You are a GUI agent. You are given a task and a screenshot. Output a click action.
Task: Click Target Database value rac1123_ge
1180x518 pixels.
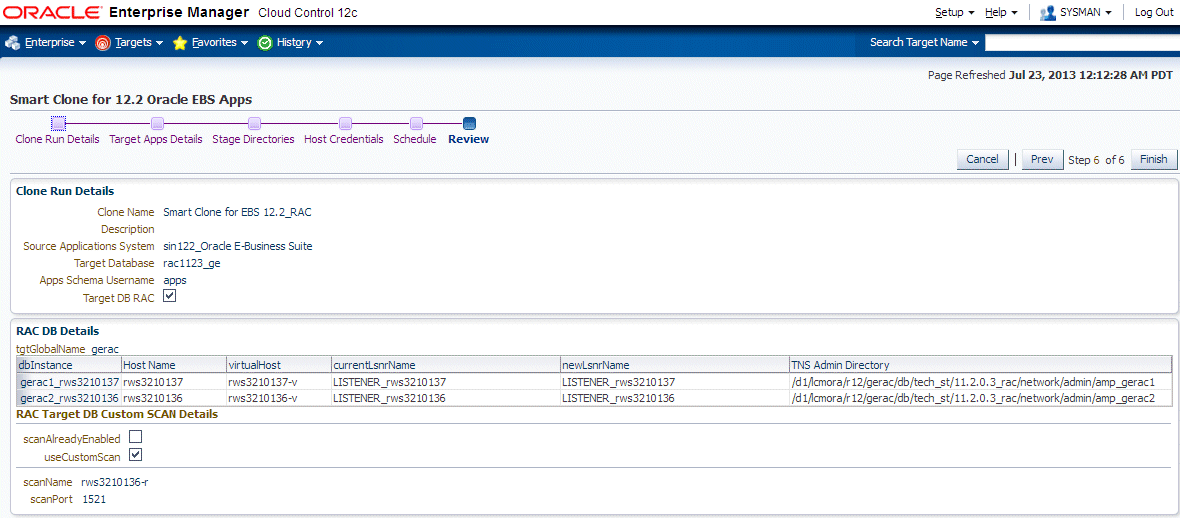(191, 263)
